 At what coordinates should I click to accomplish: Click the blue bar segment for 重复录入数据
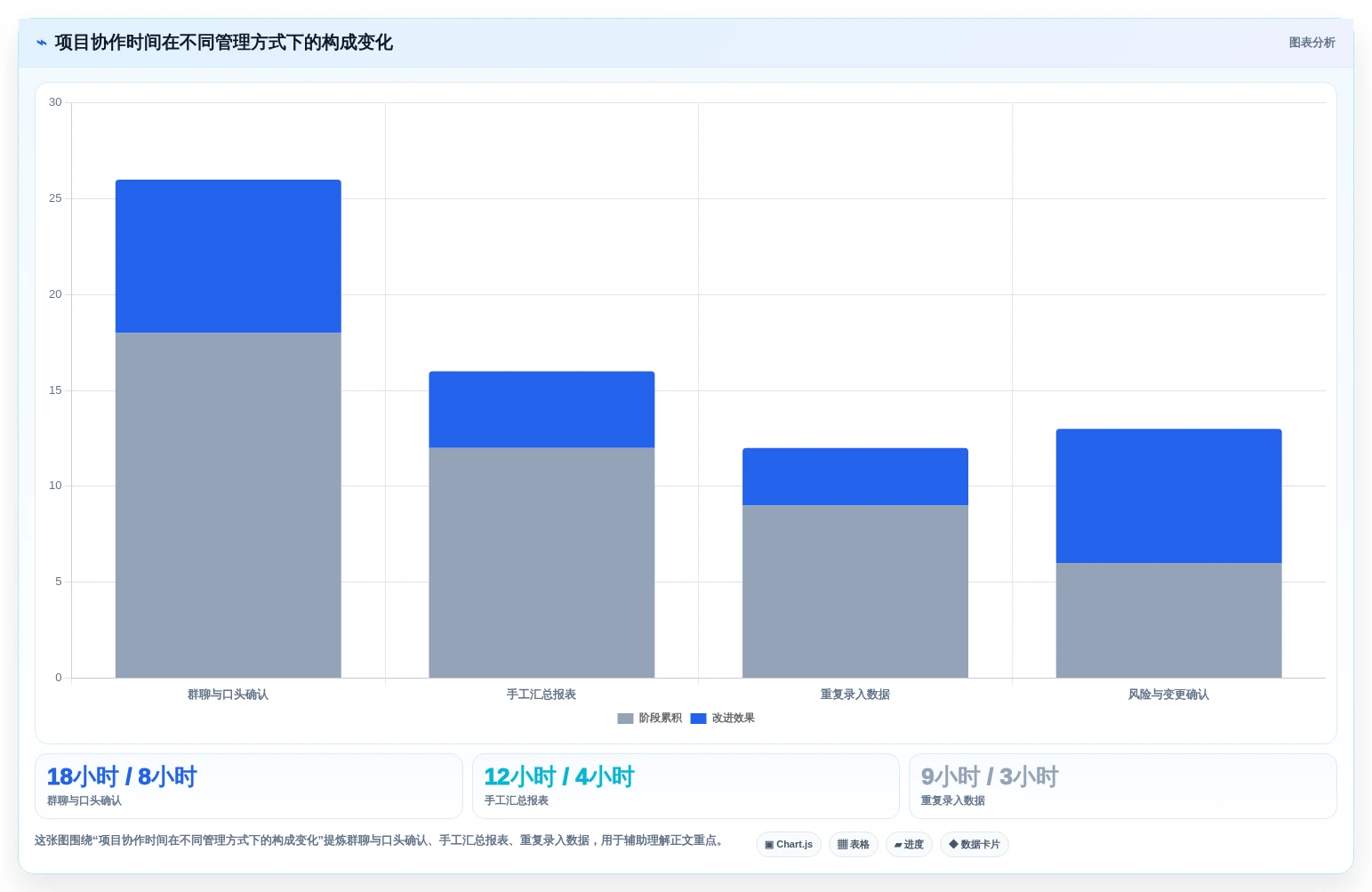[x=855, y=477]
